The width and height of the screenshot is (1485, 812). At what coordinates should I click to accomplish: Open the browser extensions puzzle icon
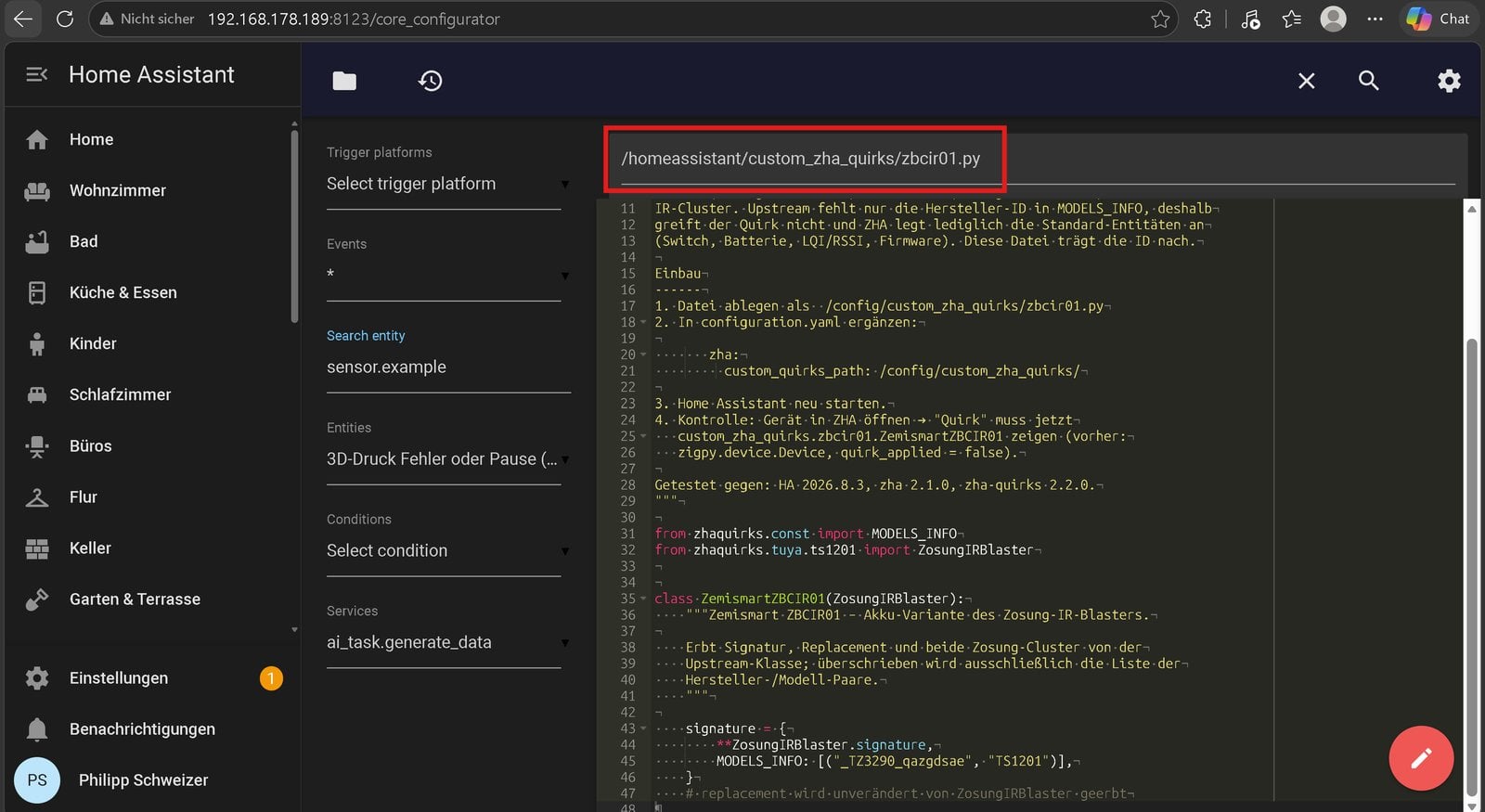click(x=1203, y=19)
